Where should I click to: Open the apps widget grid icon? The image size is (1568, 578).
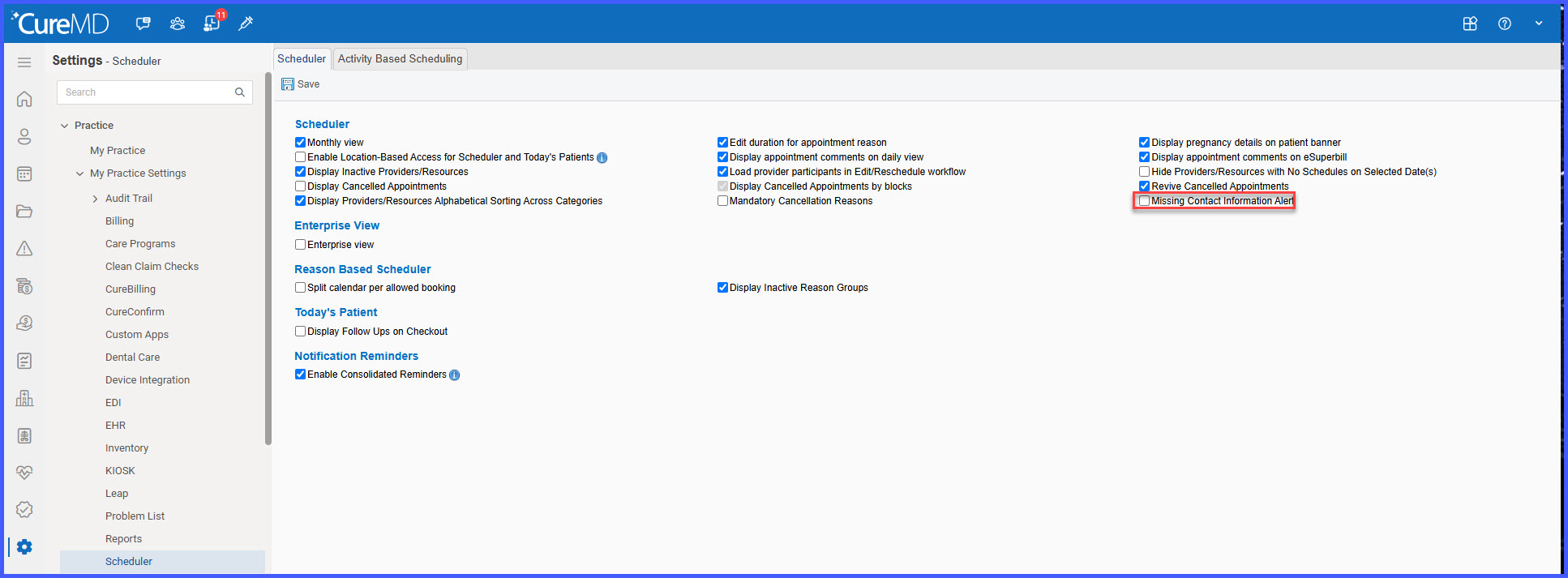click(x=1470, y=24)
